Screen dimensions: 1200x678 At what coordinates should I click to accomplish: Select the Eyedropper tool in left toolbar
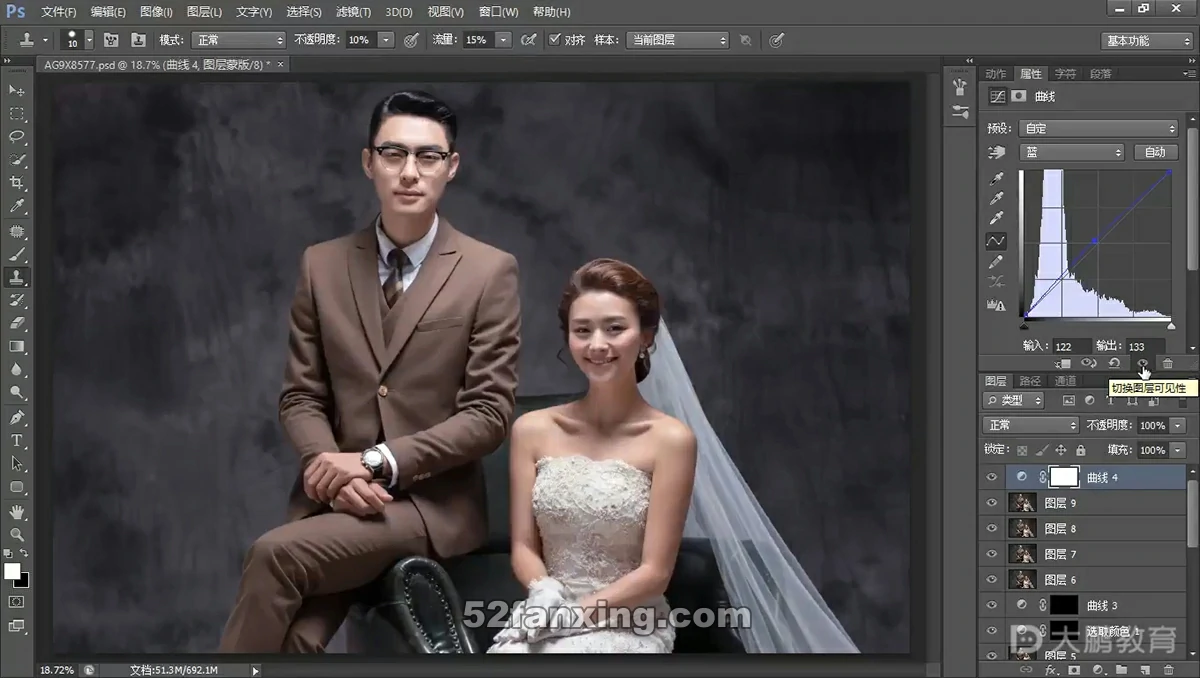(x=17, y=207)
